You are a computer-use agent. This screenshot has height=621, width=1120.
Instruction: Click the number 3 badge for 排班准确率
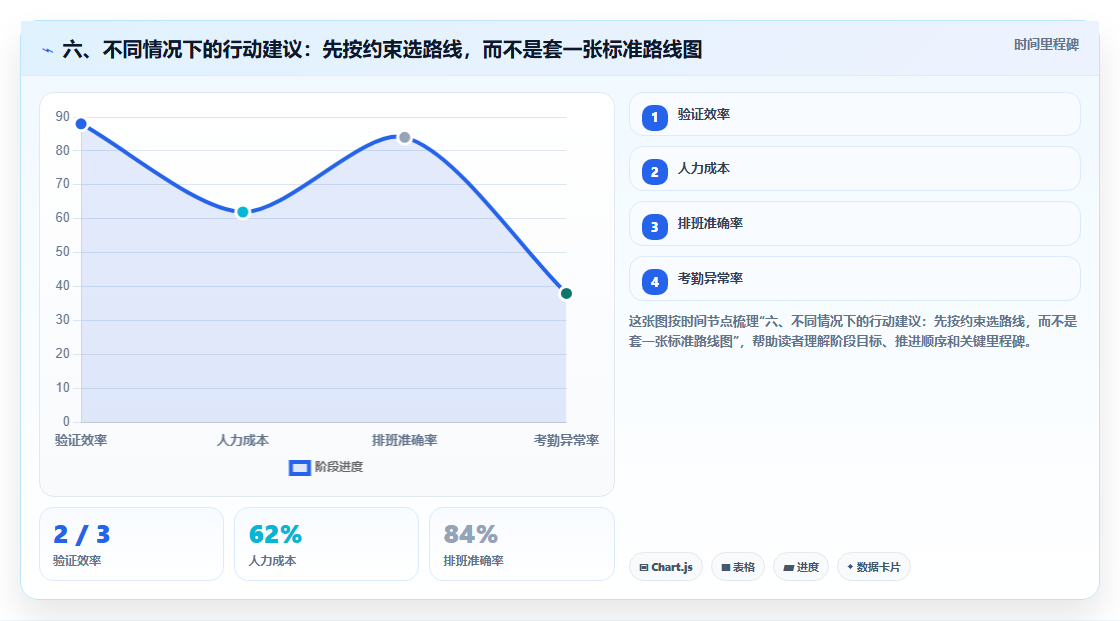pyautogui.click(x=654, y=227)
